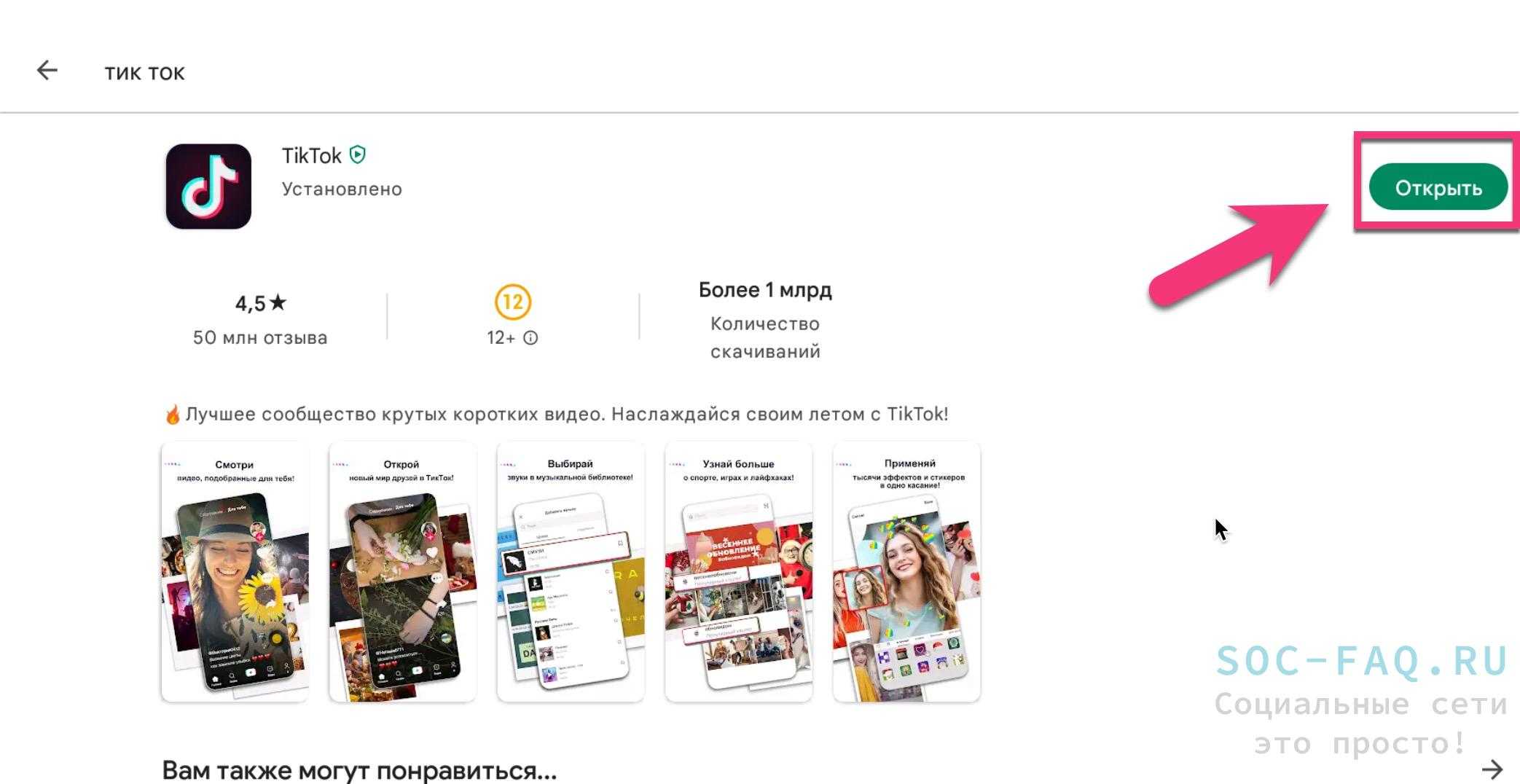
Task: Click the 'Более 1 млрд' downloads count
Action: [765, 290]
